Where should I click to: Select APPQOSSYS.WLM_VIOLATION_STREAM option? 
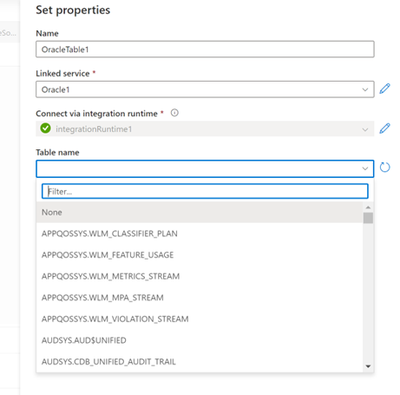[x=200, y=319]
